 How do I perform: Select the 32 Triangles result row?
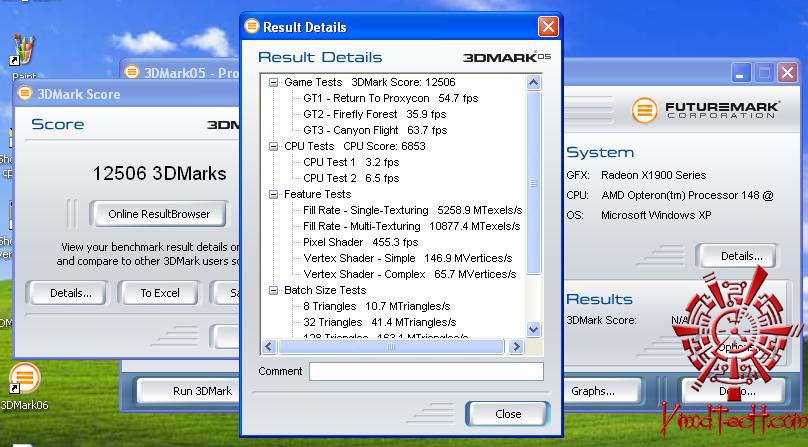coord(380,322)
